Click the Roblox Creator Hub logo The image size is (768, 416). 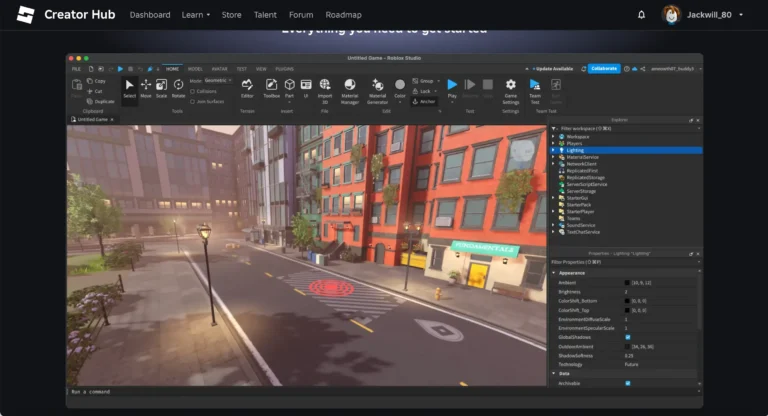pyautogui.click(x=26, y=15)
